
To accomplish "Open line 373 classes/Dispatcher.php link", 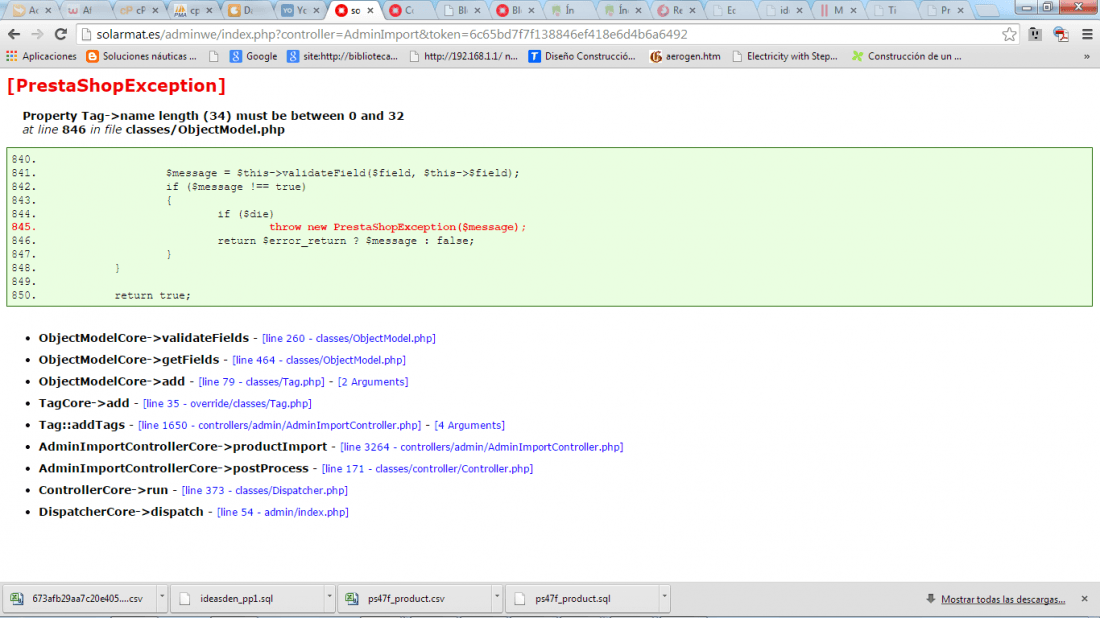I will (264, 490).
